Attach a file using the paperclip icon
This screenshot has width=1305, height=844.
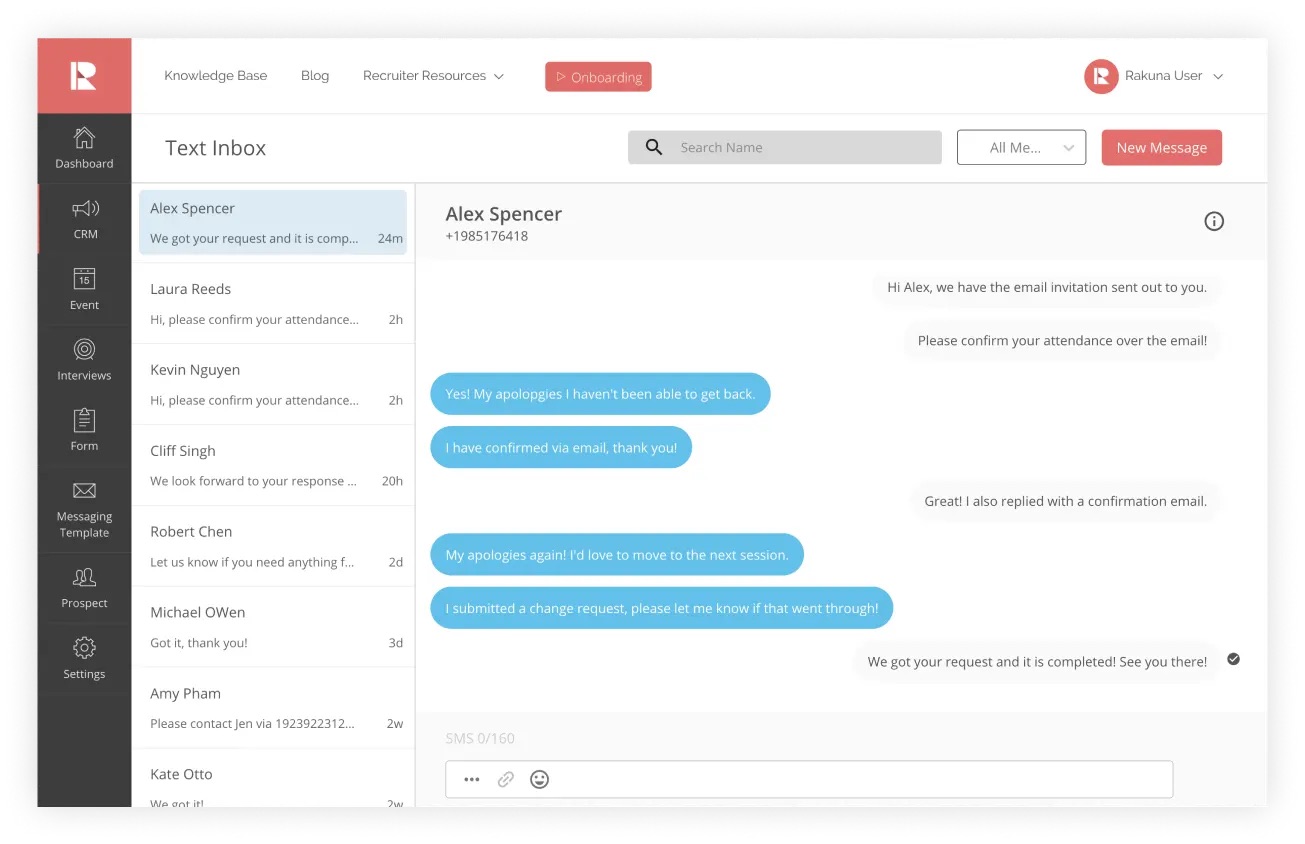coord(505,779)
